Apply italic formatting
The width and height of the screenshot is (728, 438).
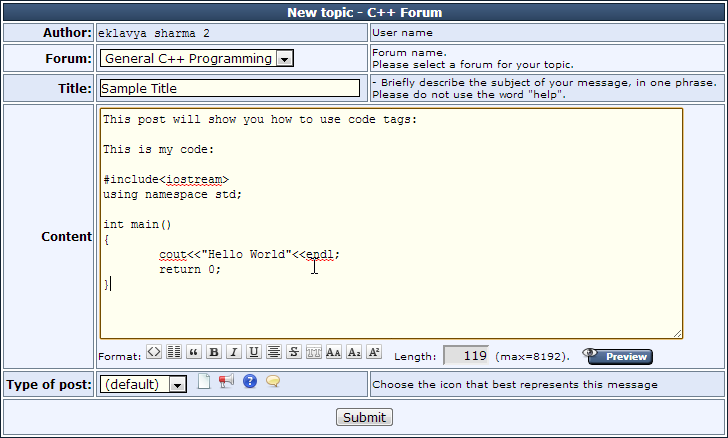pyautogui.click(x=234, y=352)
